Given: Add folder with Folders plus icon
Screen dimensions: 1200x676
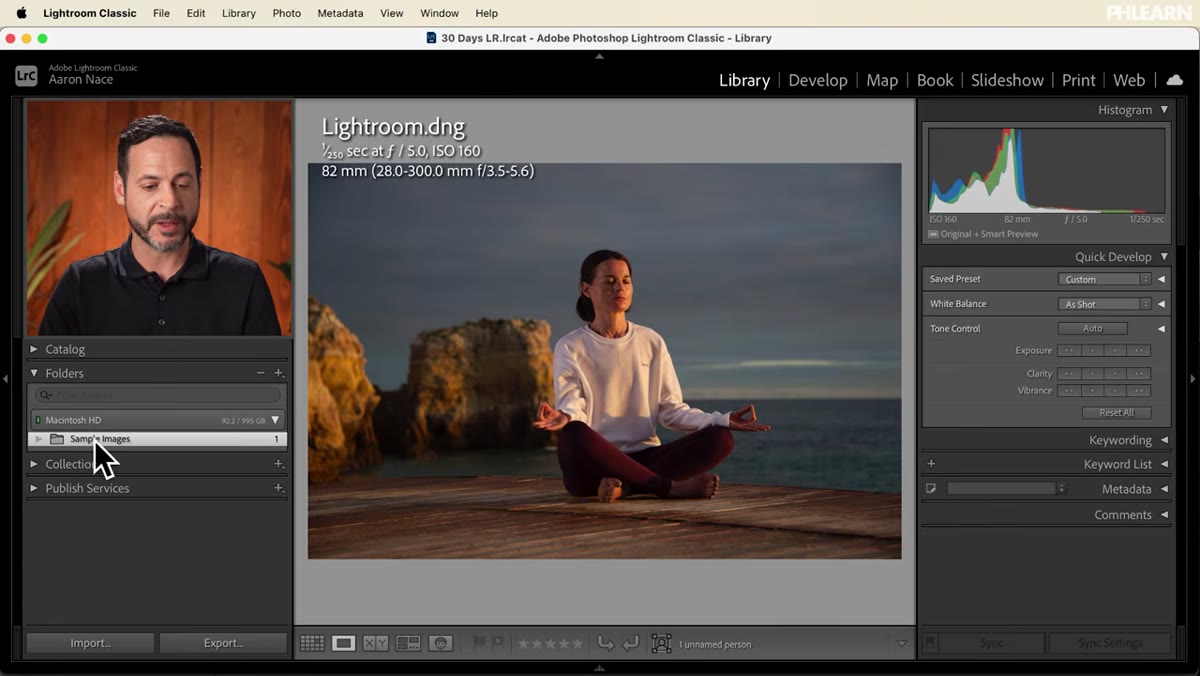Looking at the screenshot, I should pos(279,373).
